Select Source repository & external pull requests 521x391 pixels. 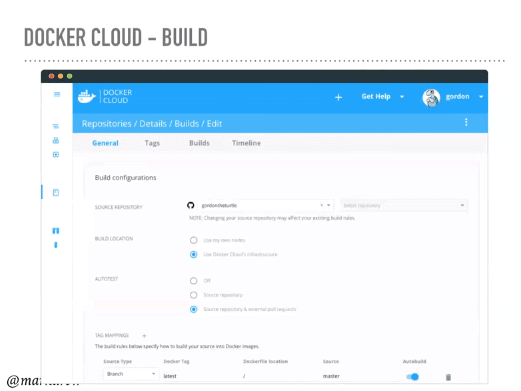coord(193,310)
